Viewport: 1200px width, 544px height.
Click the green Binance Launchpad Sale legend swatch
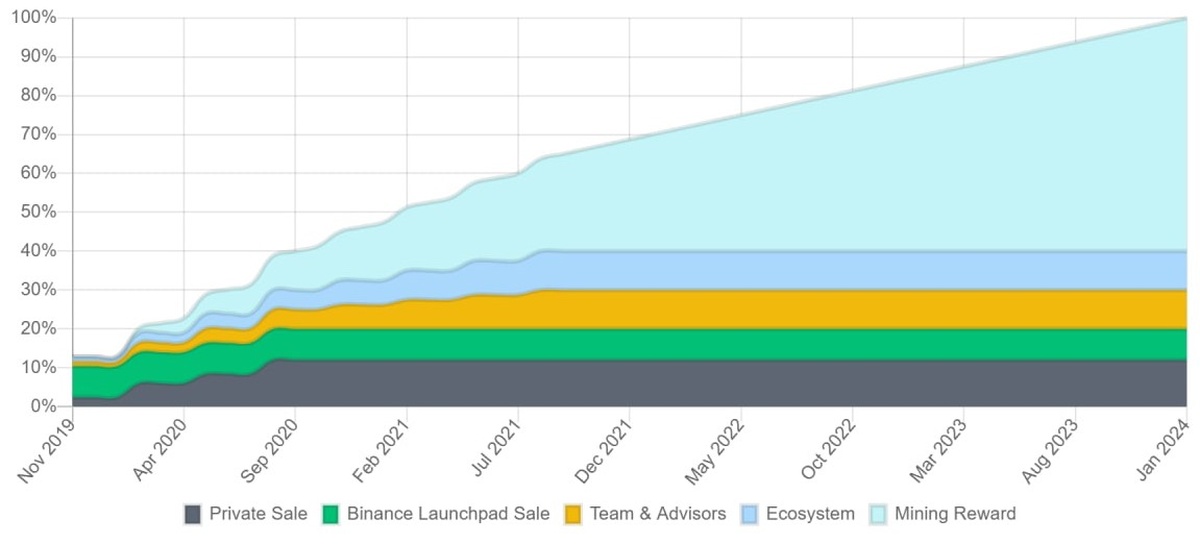click(331, 514)
